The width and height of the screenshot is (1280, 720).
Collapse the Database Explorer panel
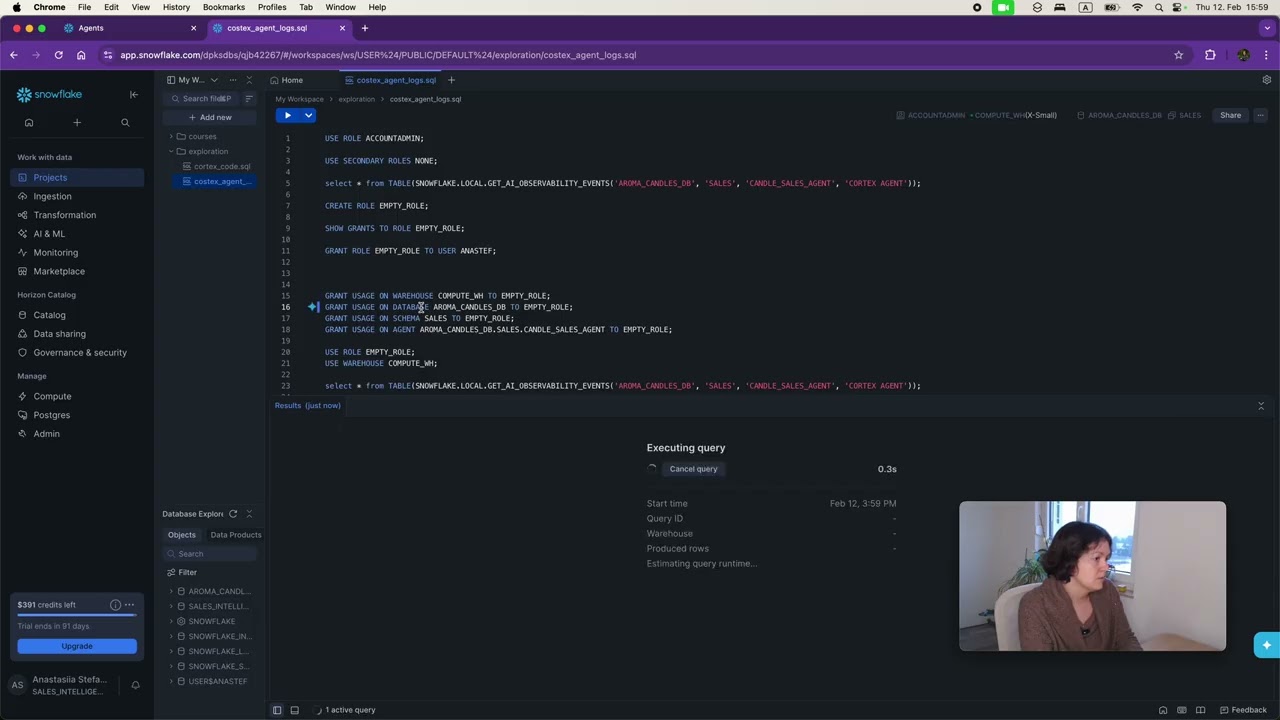(249, 514)
